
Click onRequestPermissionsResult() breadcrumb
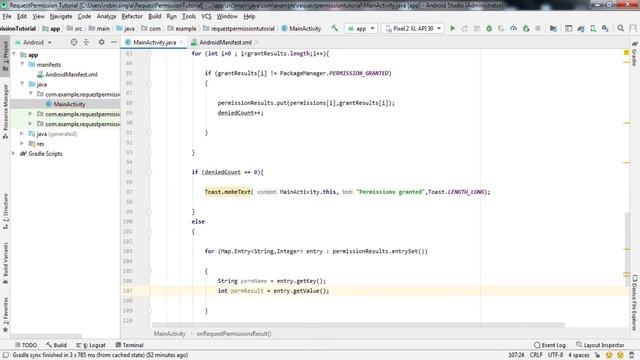point(234,333)
